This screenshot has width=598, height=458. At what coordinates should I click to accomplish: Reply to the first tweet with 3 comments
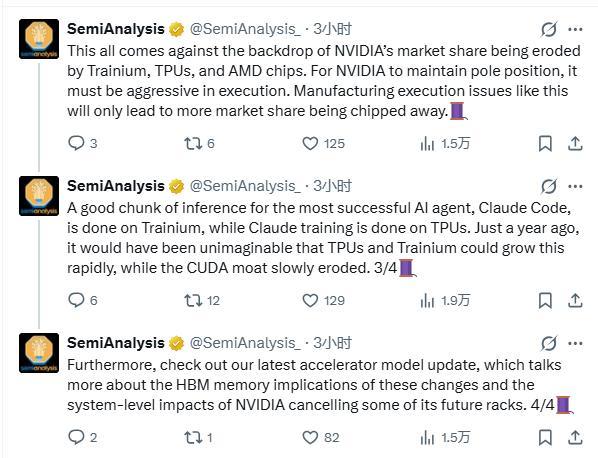82,143
